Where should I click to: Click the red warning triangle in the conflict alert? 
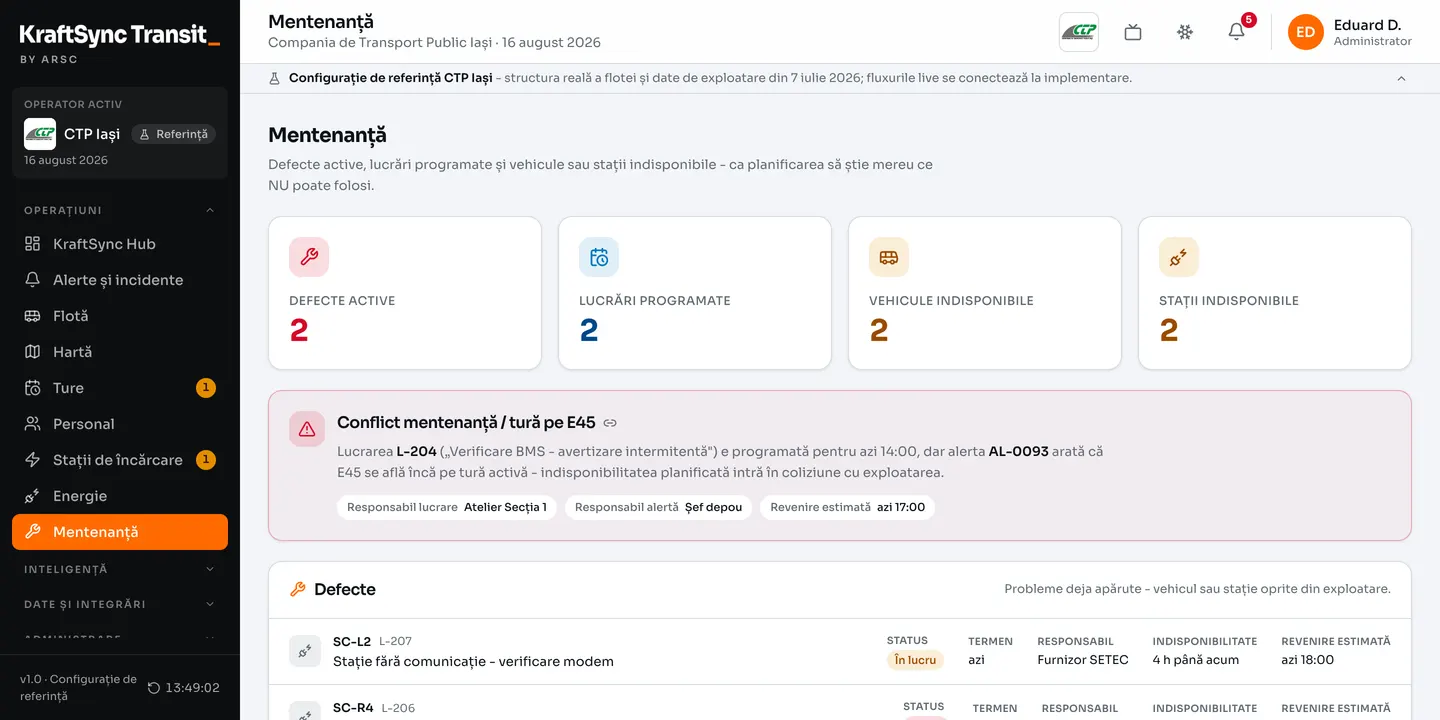click(x=307, y=429)
